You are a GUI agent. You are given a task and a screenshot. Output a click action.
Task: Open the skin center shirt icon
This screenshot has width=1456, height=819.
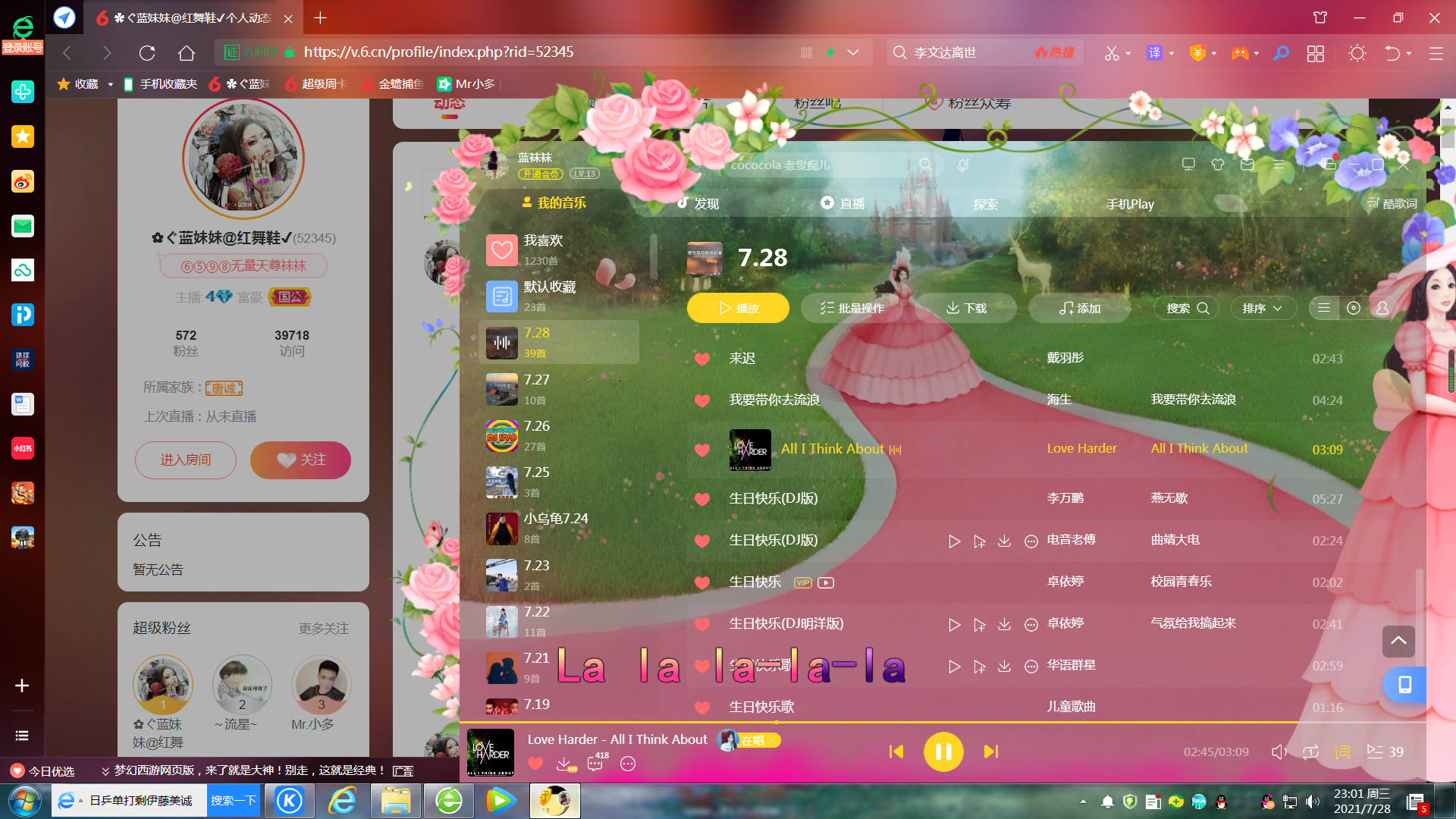pos(1218,165)
